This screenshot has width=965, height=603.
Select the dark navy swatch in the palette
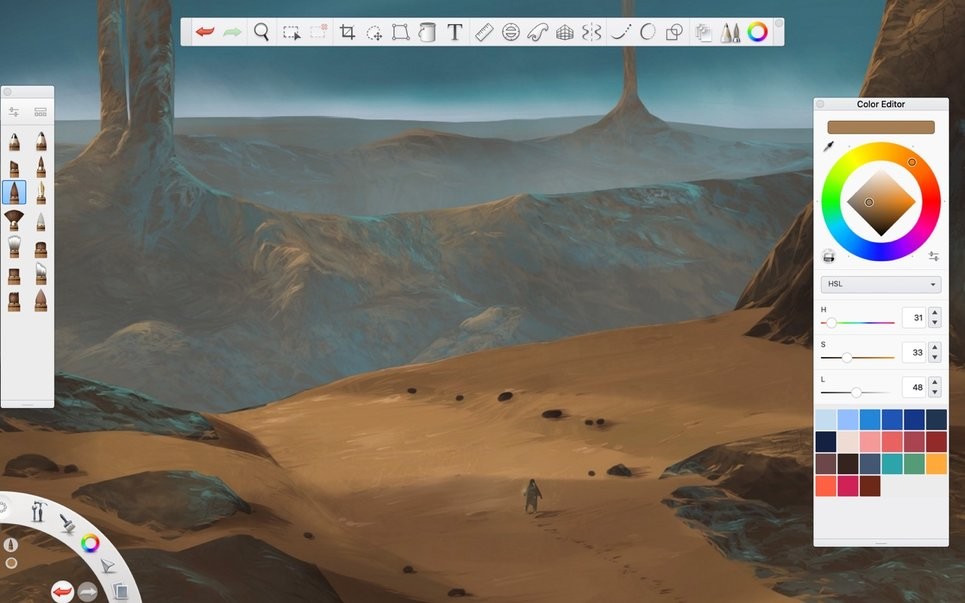[826, 440]
